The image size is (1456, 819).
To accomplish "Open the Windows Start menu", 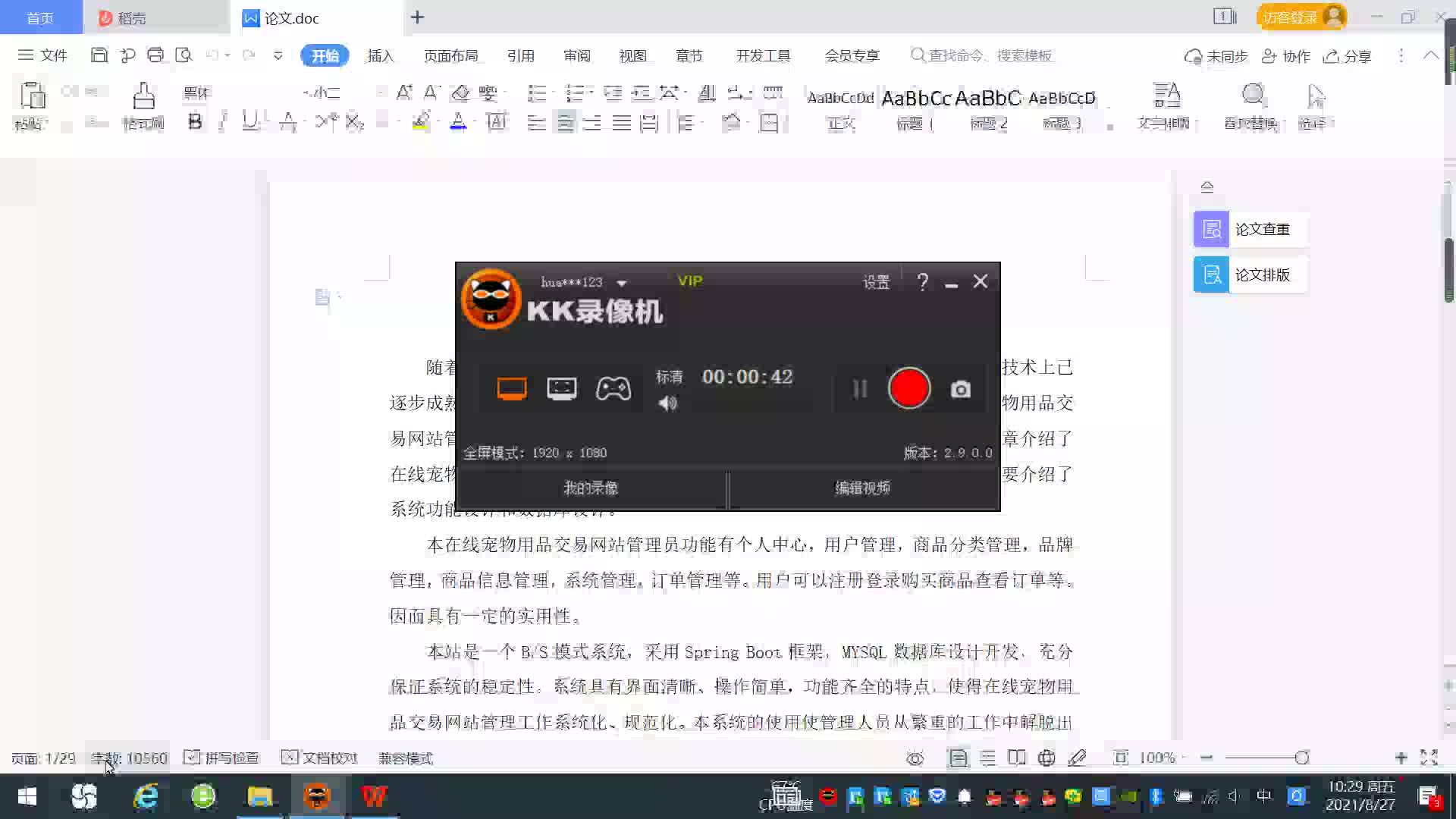I will (x=27, y=796).
